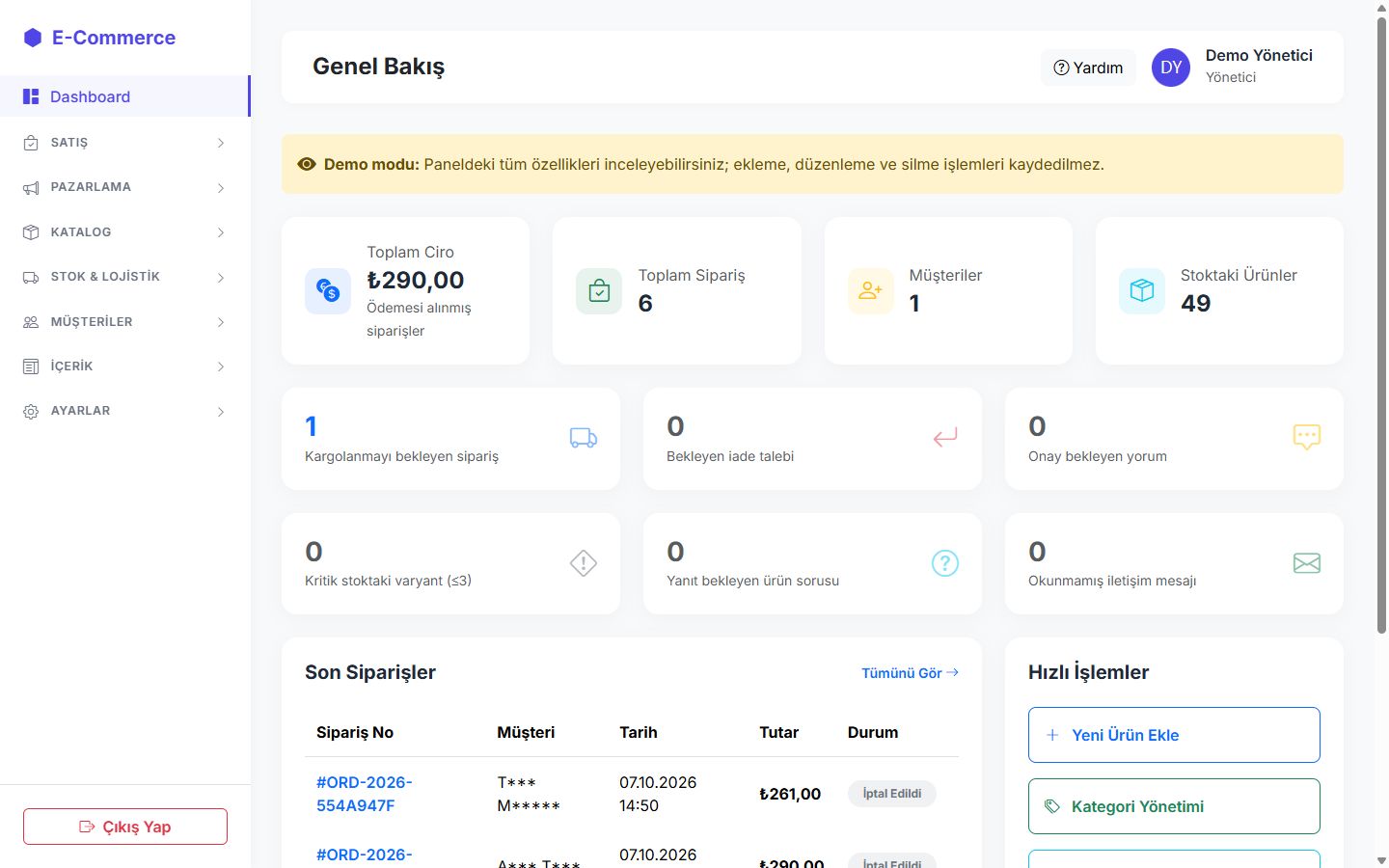Click the Sipariş No column header
Screen dimensions: 1389x868
pos(355,732)
